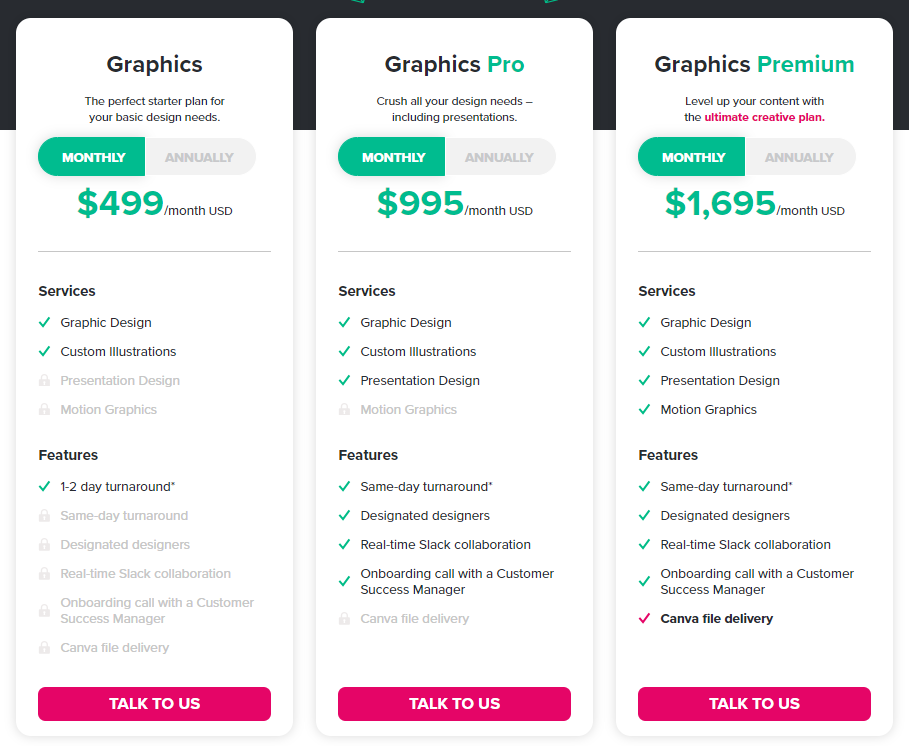The image size is (909, 746).
Task: Click the ultimate creative plan pink text
Action: point(764,117)
